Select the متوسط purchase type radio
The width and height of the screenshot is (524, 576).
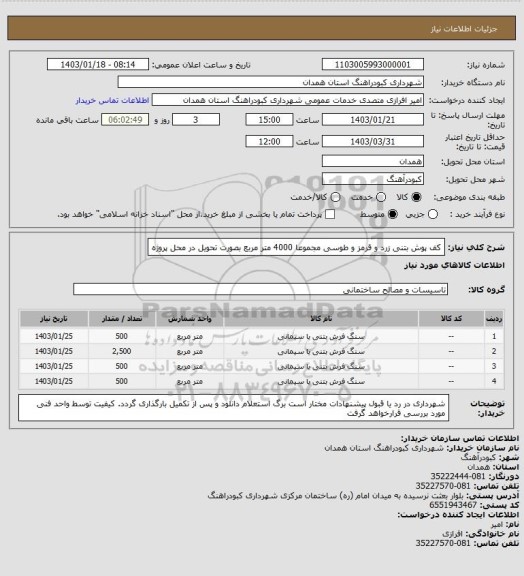(393, 214)
